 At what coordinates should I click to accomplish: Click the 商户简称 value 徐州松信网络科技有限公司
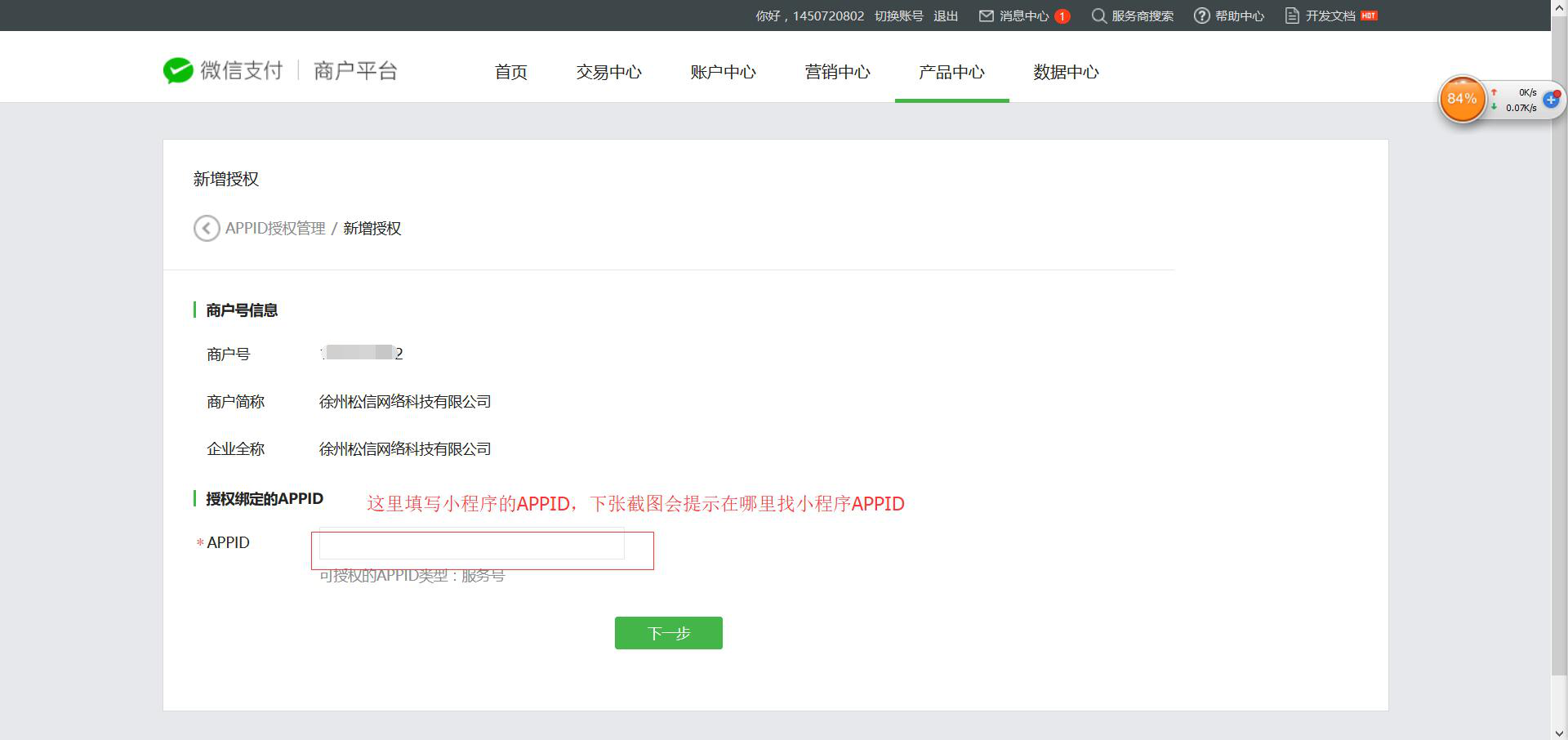coord(405,402)
